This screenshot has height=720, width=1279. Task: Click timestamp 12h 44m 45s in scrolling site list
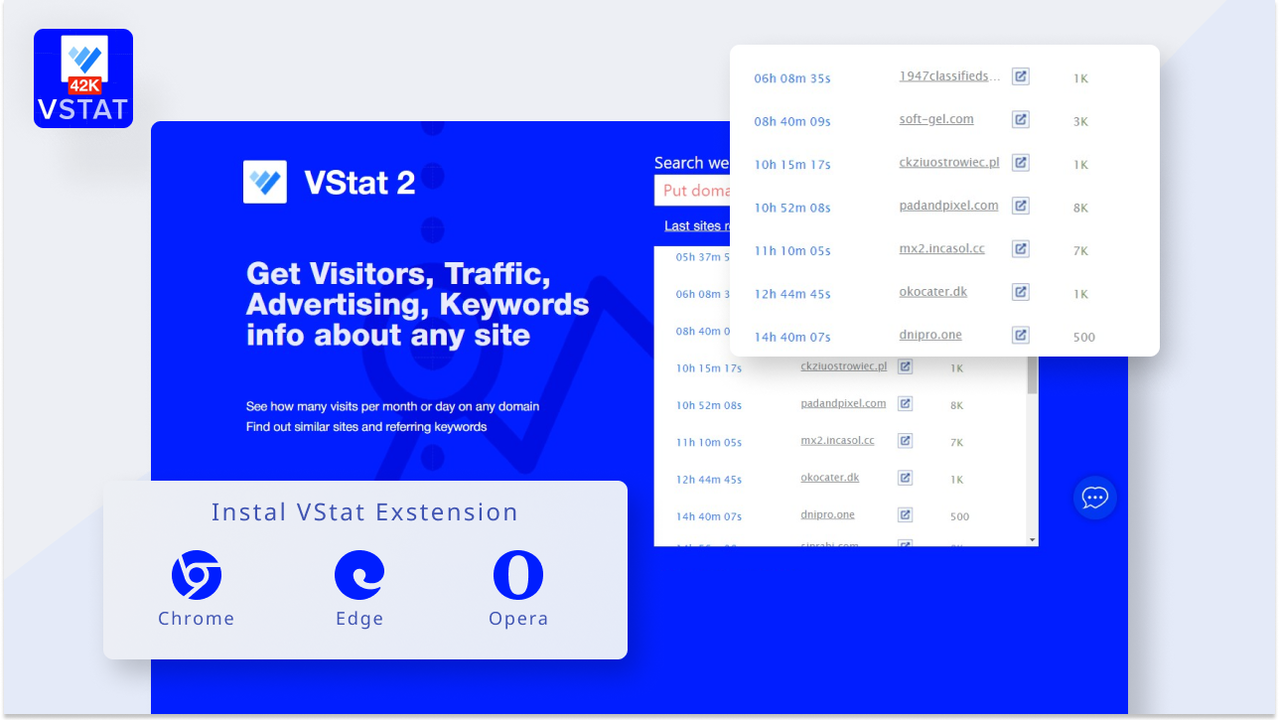tap(709, 480)
